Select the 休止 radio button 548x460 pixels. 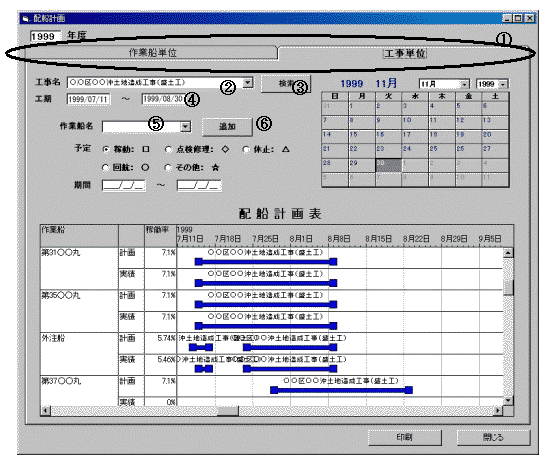coord(246,150)
